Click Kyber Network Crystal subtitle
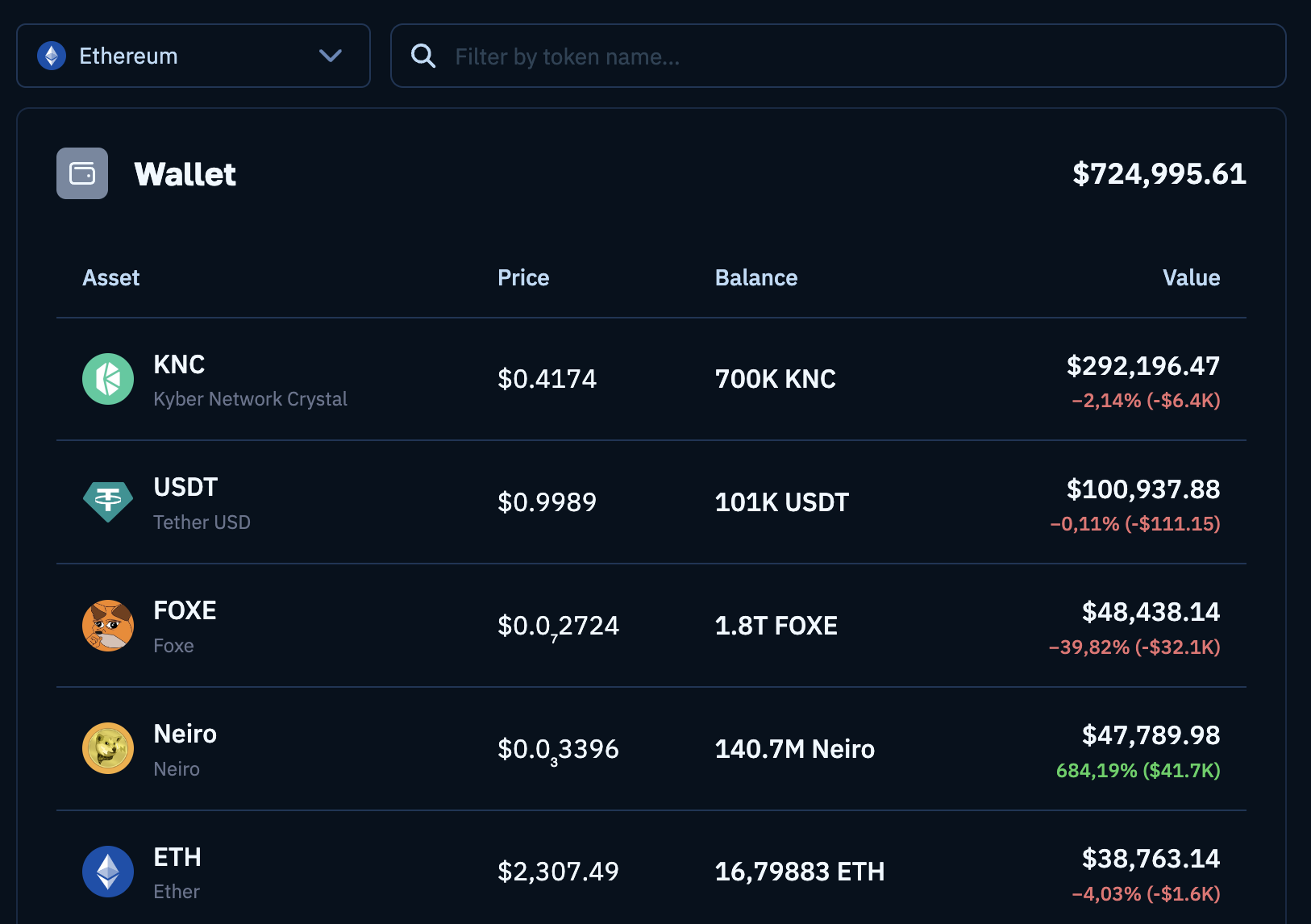The height and width of the screenshot is (924, 1311). pyautogui.click(x=250, y=399)
